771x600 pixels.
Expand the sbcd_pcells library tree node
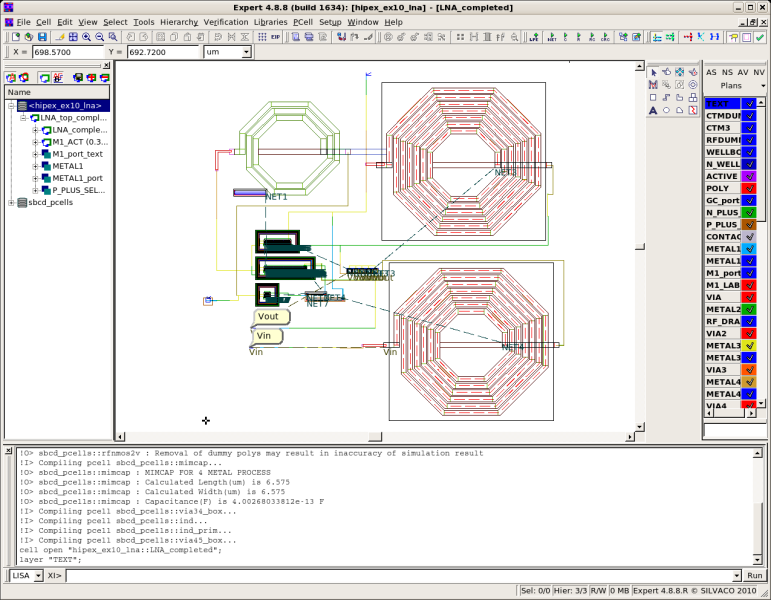click(x=12, y=202)
